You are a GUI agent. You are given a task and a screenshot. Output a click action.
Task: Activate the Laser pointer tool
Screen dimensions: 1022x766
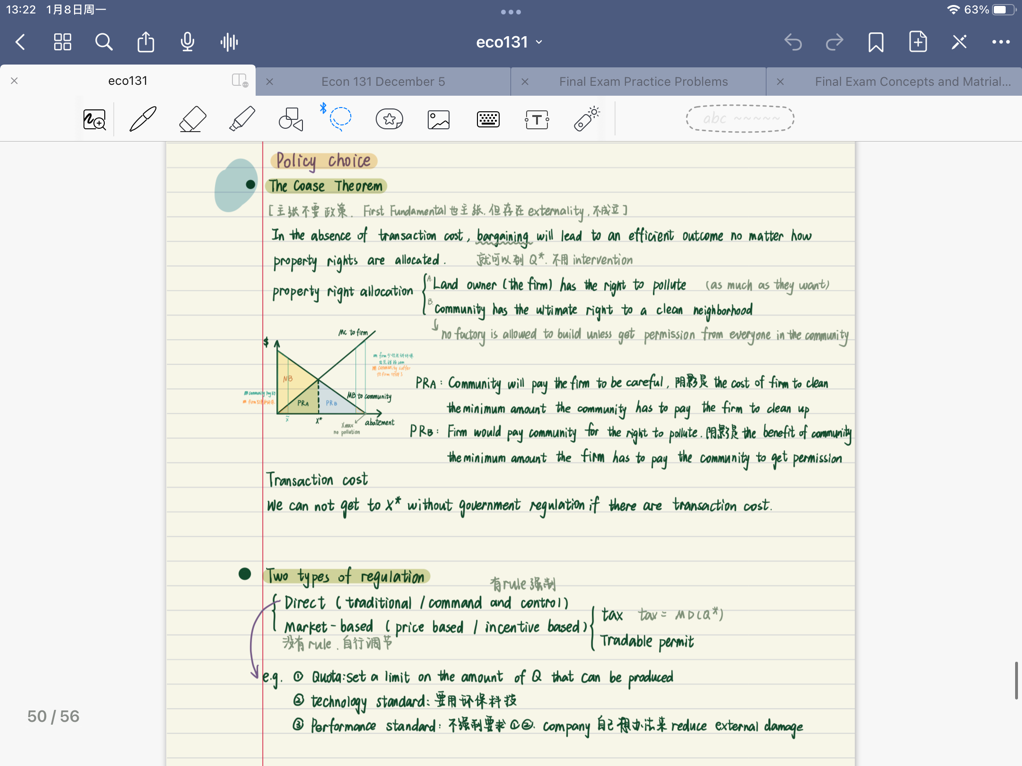coord(586,118)
